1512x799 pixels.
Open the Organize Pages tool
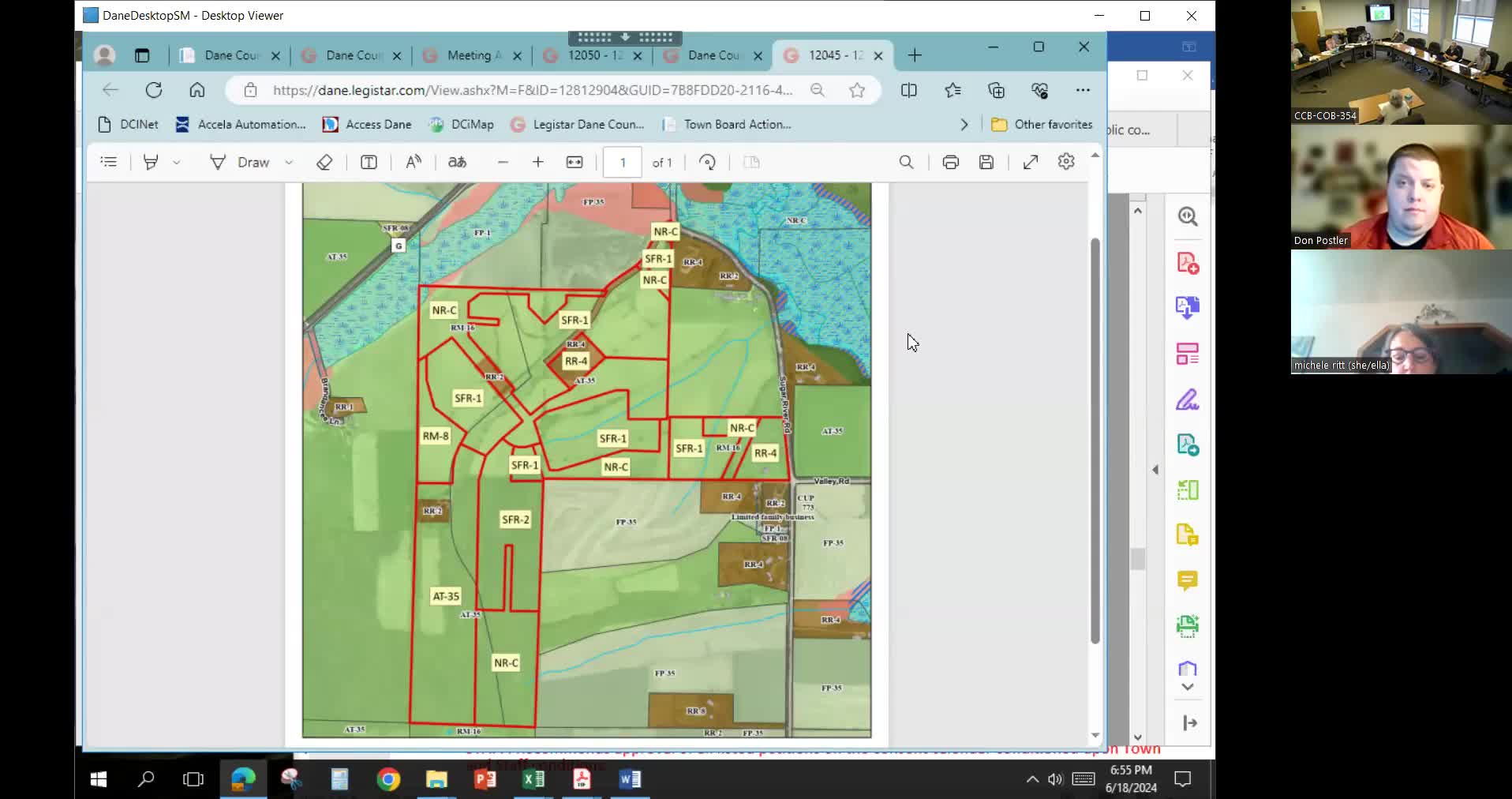(1188, 354)
